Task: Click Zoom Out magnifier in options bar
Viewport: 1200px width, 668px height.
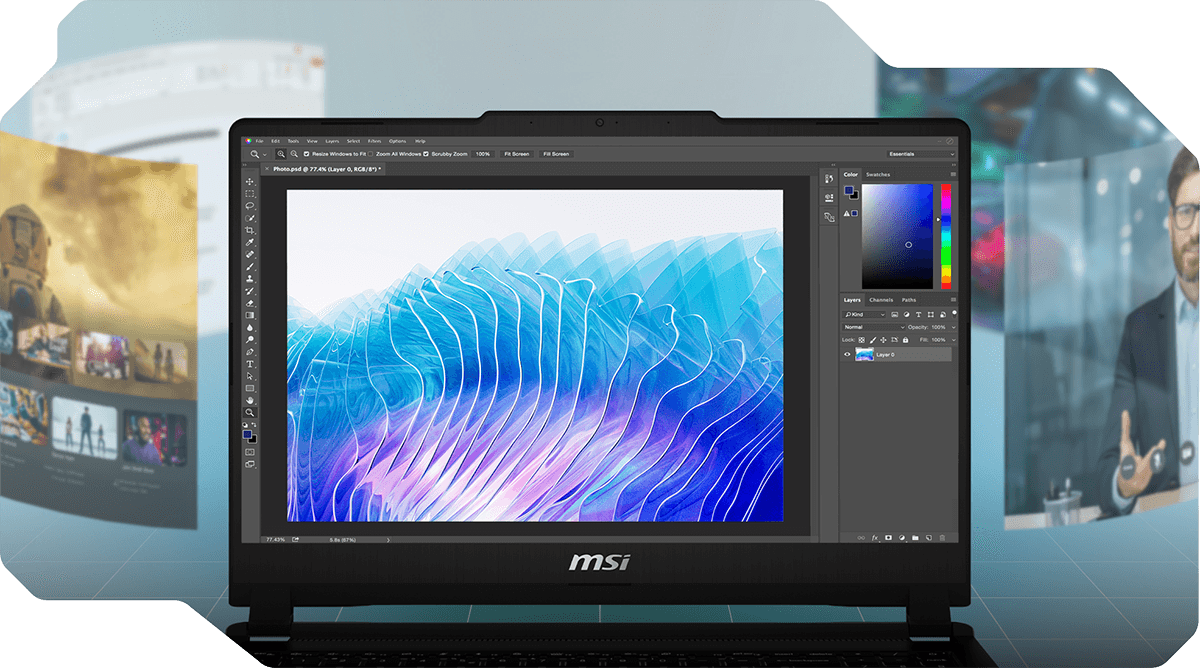Action: tap(294, 154)
